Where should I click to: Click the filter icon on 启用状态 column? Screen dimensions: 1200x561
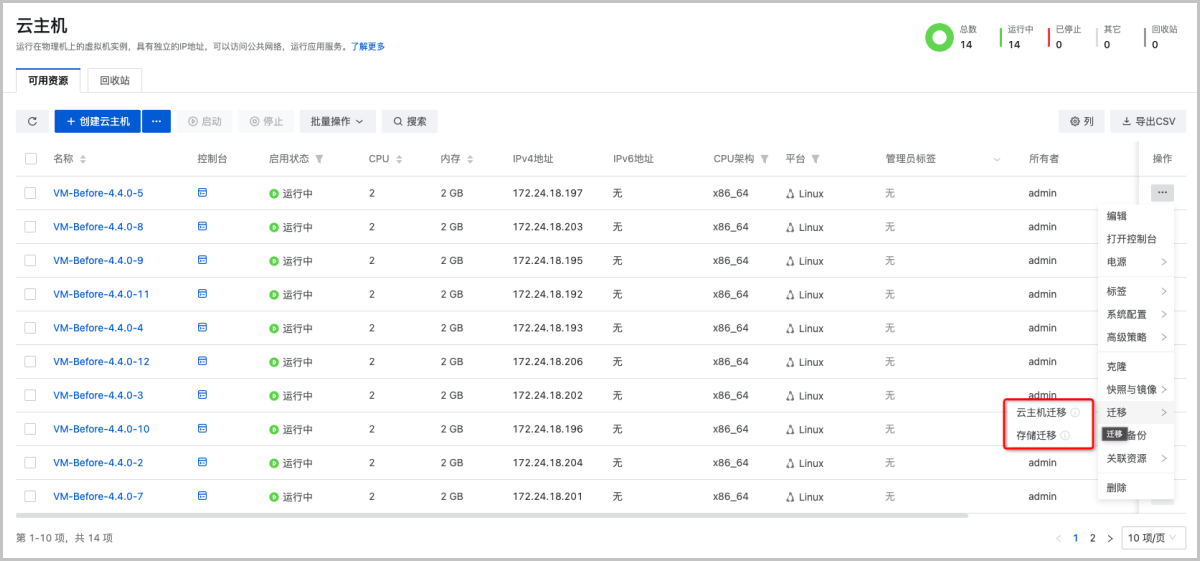(x=319, y=159)
